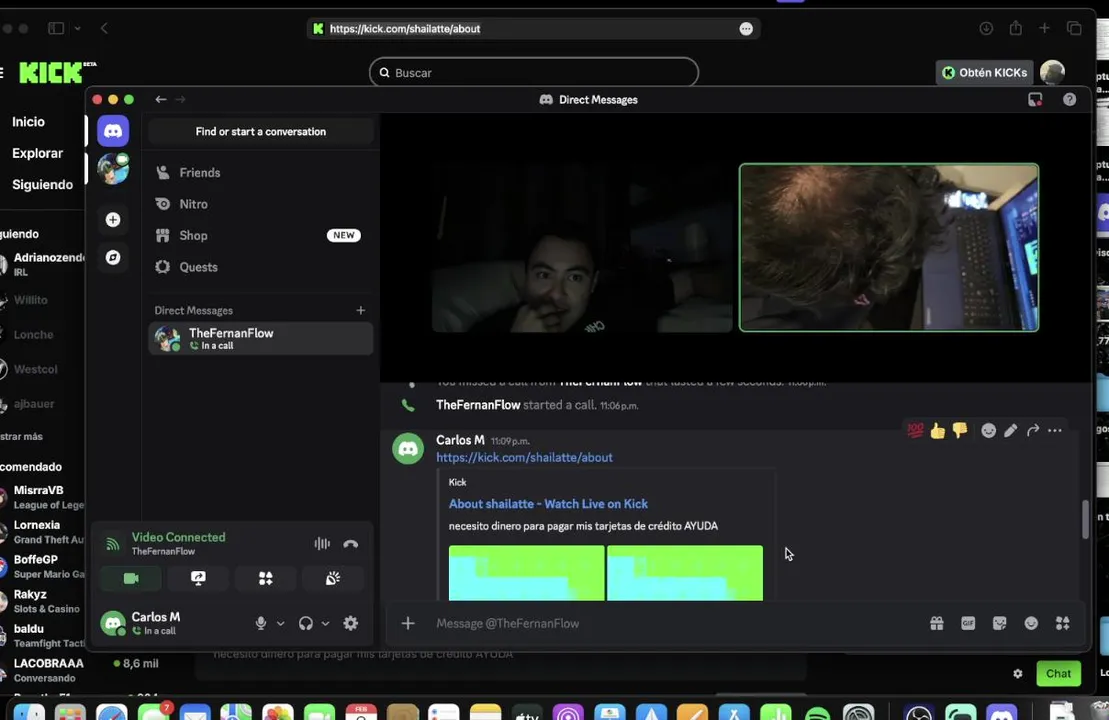1109x720 pixels.
Task: Send a gift
Action: 936,623
